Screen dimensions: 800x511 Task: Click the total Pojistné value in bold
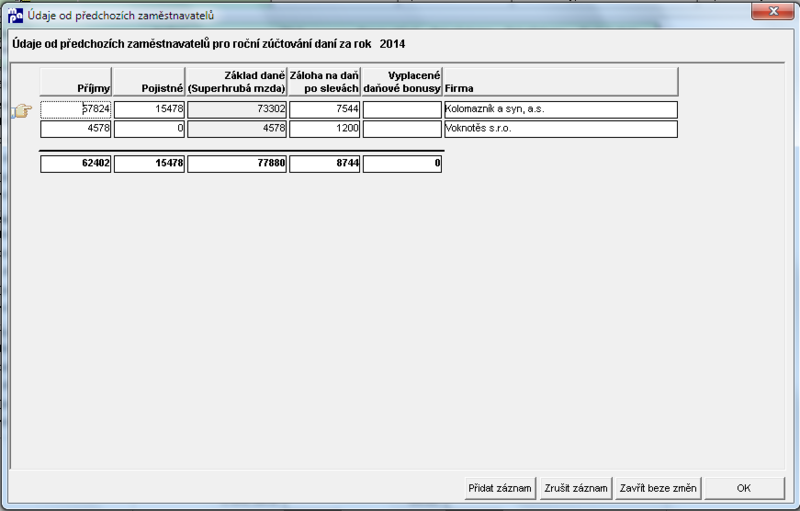coord(149,164)
